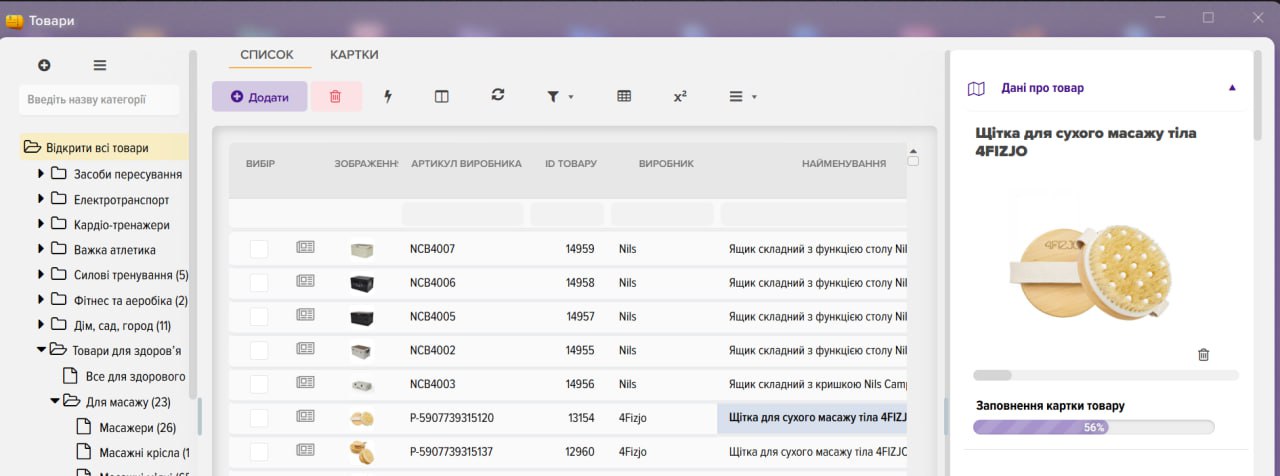
Task: Open card icon for row NCB4006
Action: [x=305, y=282]
